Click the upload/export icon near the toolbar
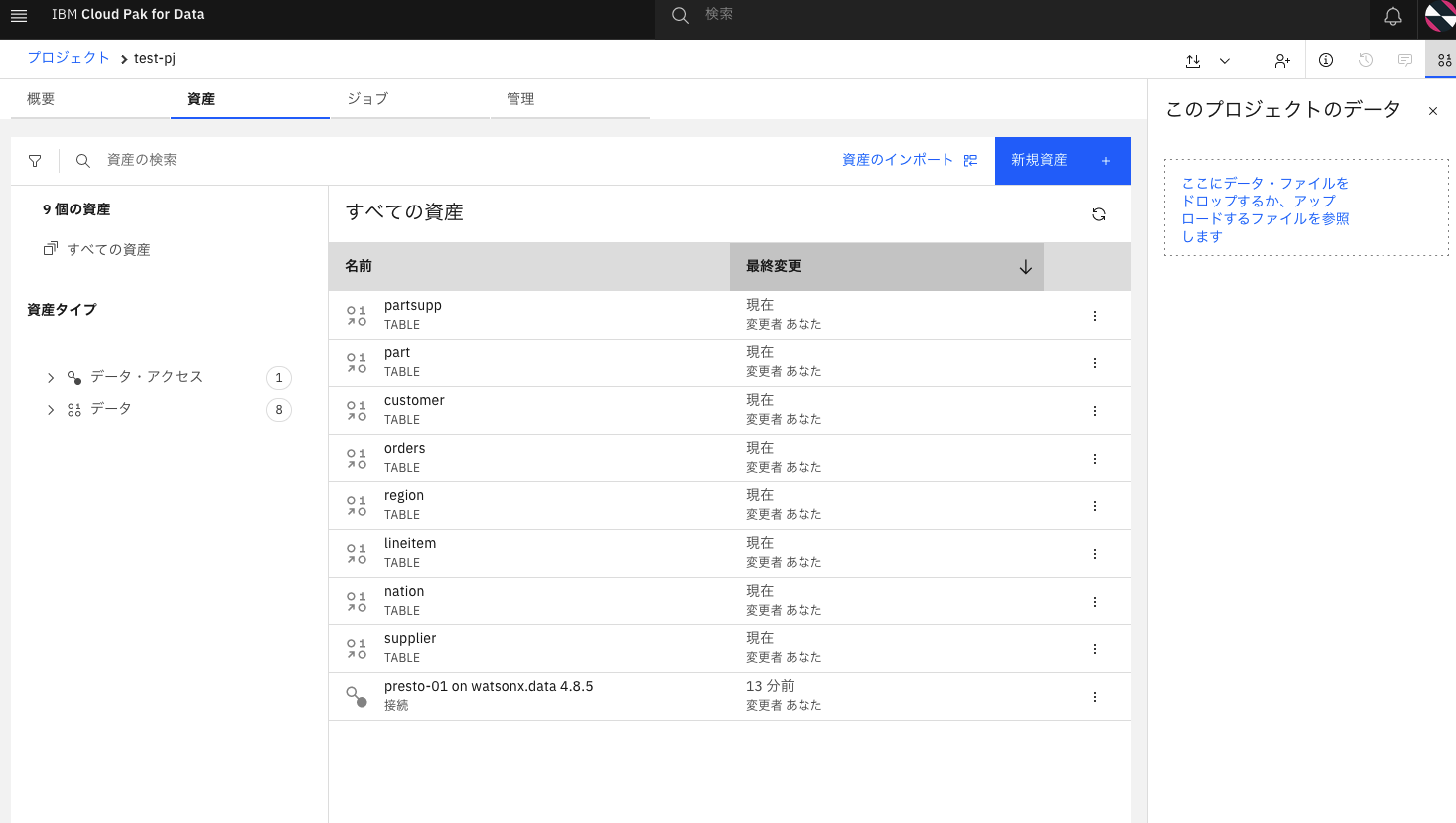Image resolution: width=1456 pixels, height=823 pixels. click(x=1193, y=60)
